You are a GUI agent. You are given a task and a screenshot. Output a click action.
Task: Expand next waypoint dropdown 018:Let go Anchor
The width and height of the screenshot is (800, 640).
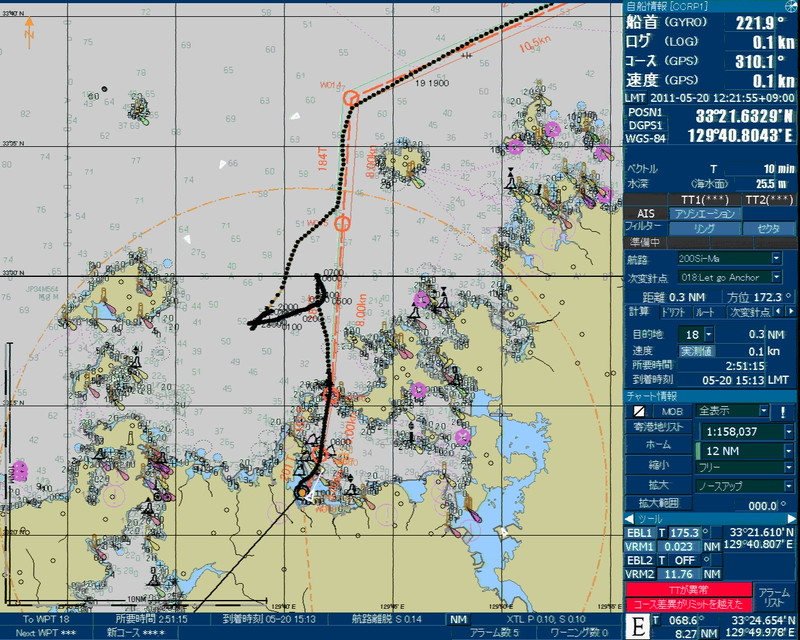pos(777,277)
